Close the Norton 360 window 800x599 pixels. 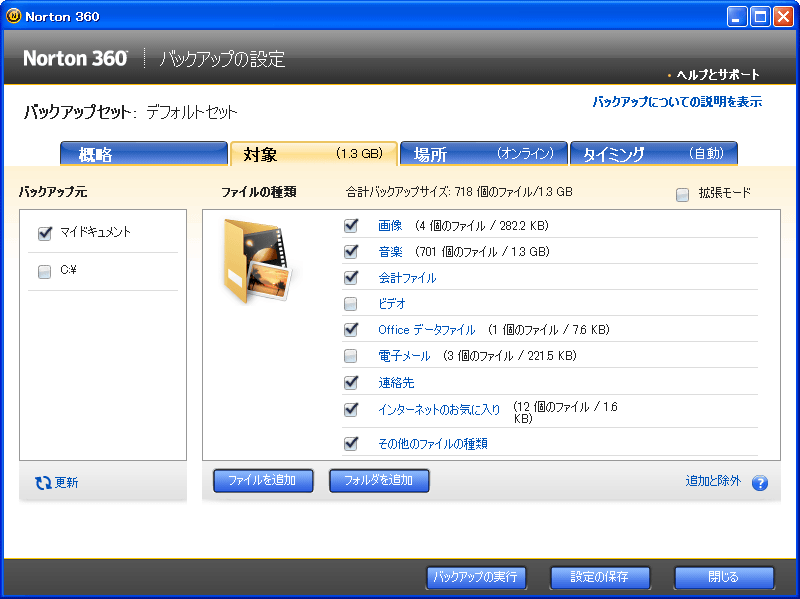[x=783, y=17]
